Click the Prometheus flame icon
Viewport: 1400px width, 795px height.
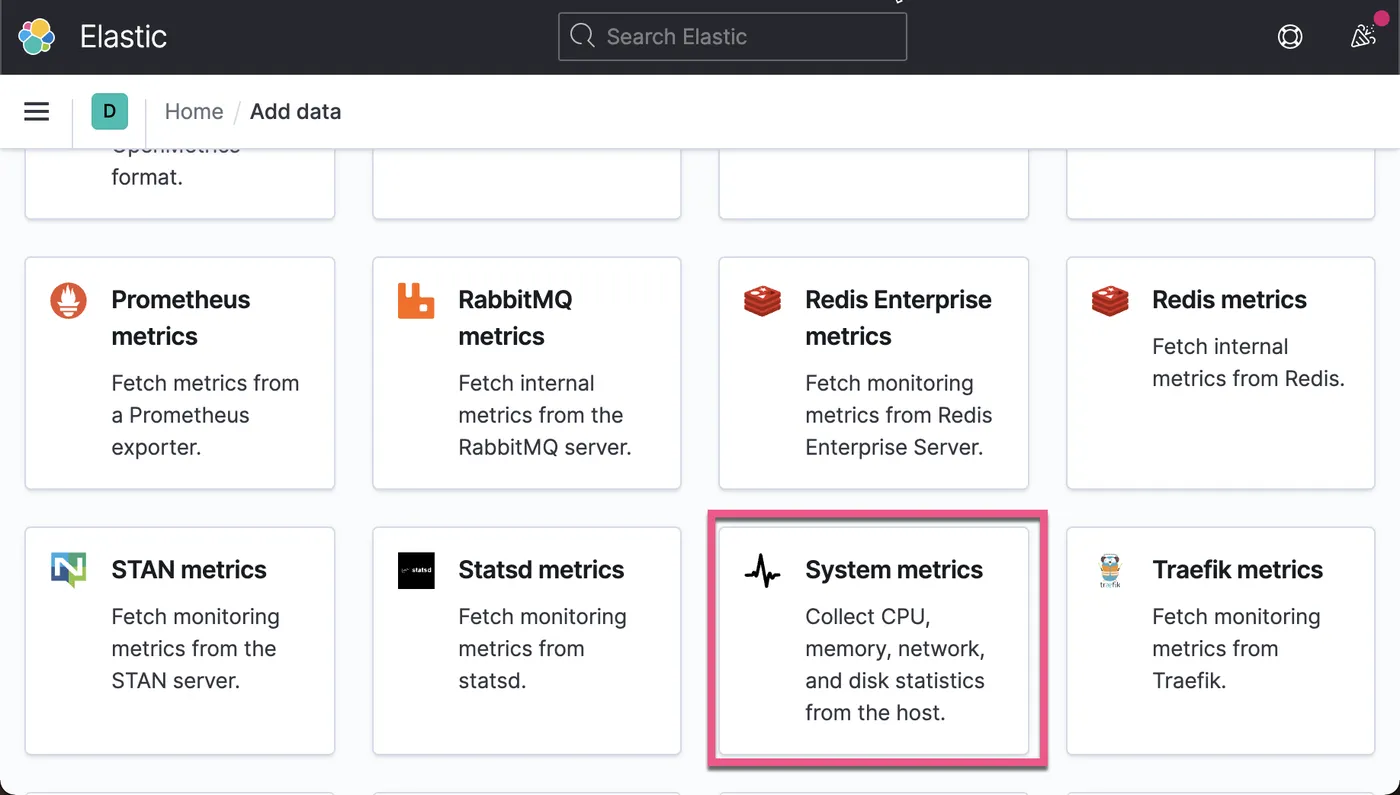click(69, 300)
